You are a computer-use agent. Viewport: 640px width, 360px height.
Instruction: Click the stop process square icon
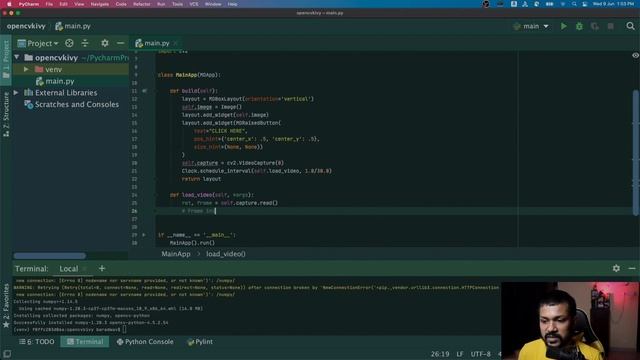pos(611,27)
